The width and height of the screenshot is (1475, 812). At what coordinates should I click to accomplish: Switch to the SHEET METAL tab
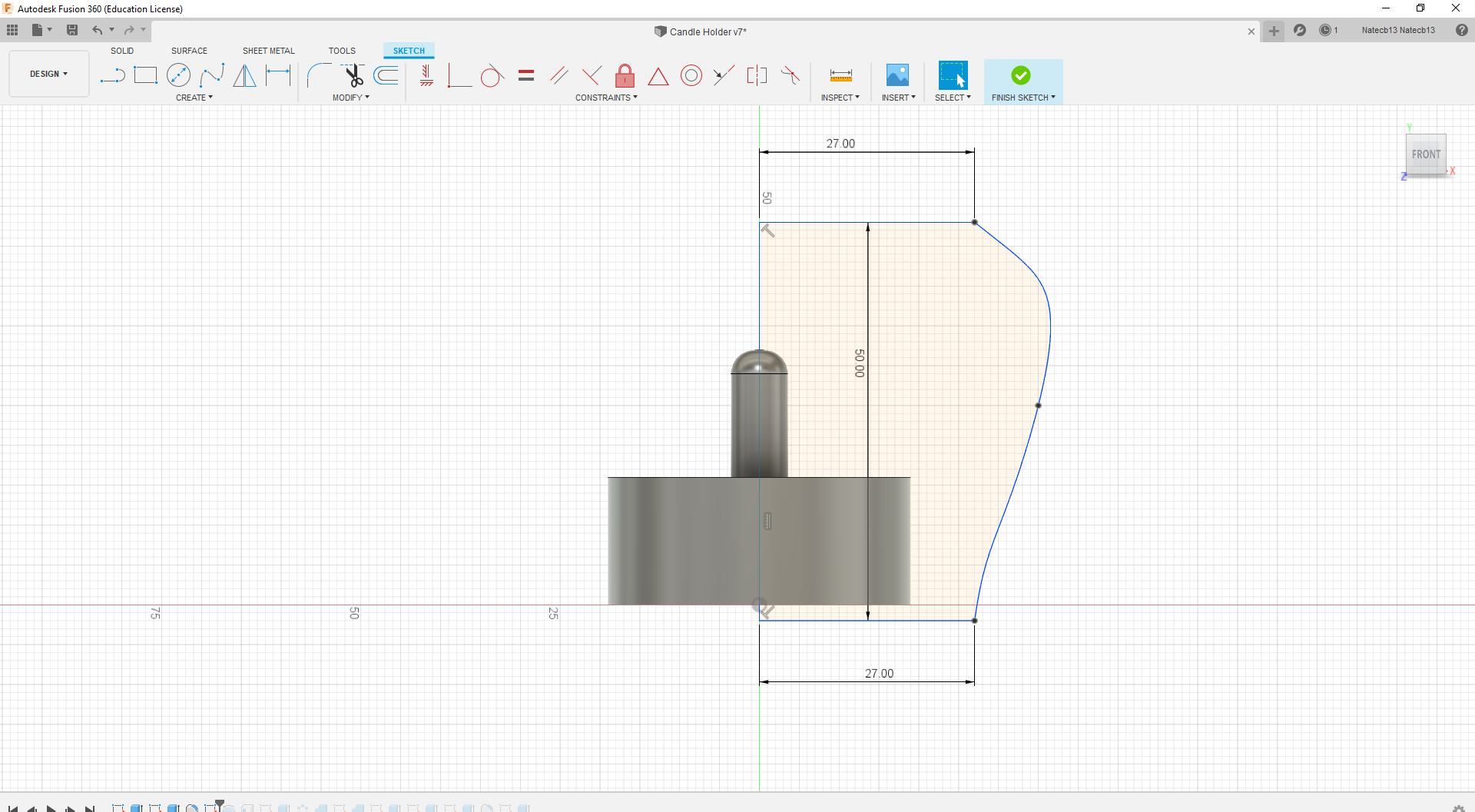point(268,51)
